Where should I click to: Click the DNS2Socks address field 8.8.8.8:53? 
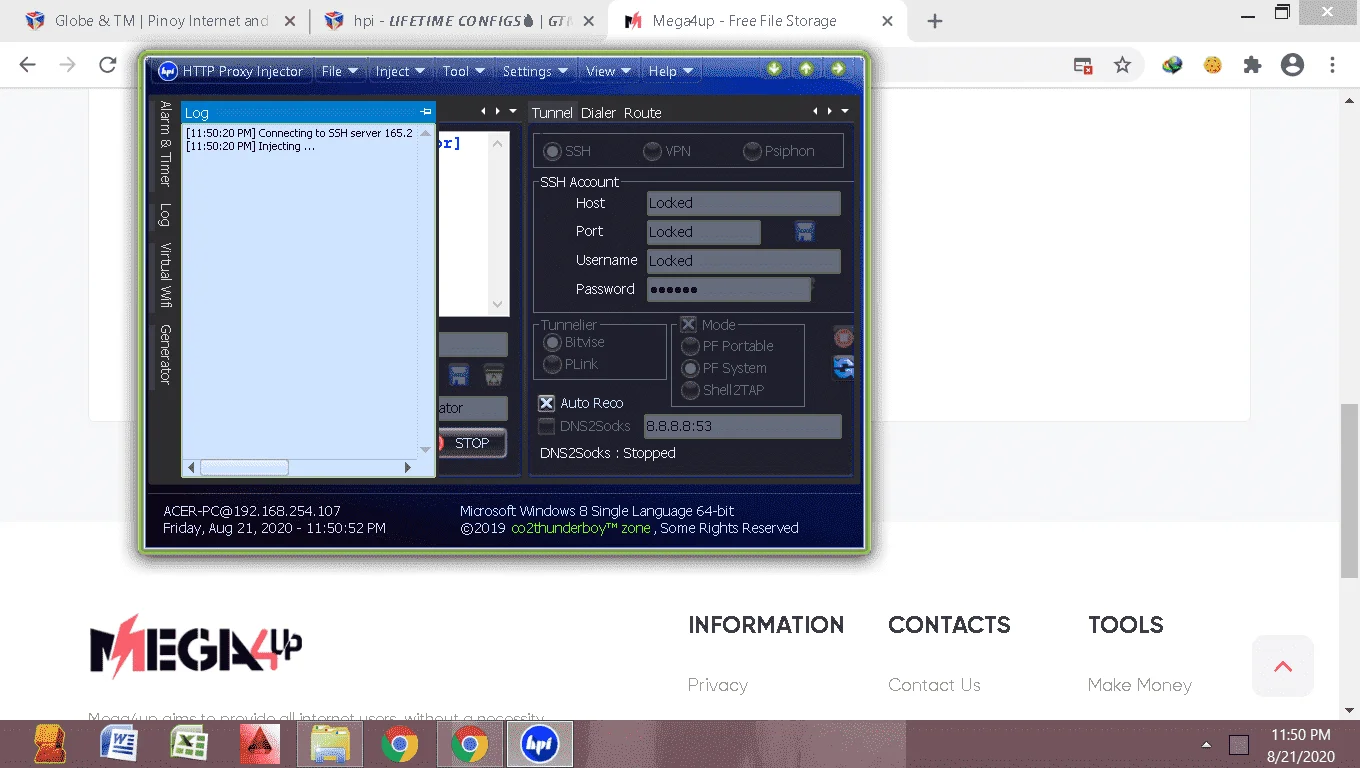pyautogui.click(x=742, y=426)
